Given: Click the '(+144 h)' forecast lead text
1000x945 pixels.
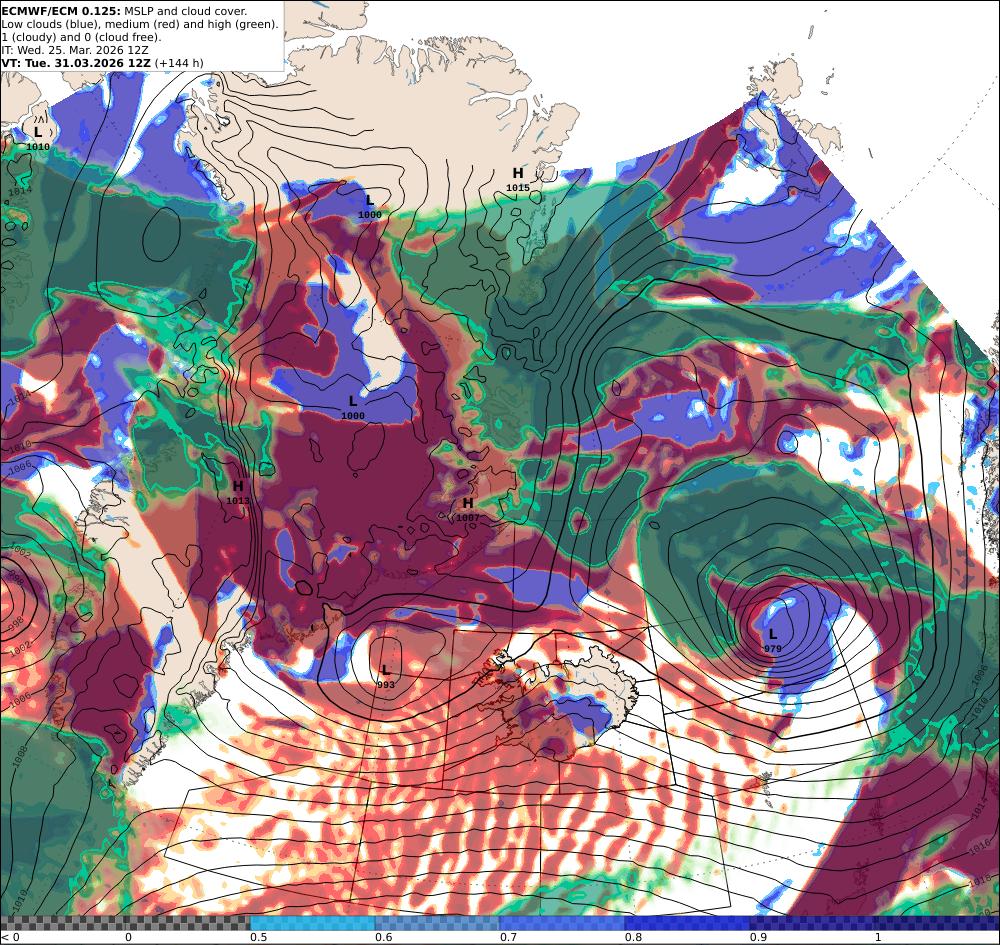Looking at the screenshot, I should [179, 63].
